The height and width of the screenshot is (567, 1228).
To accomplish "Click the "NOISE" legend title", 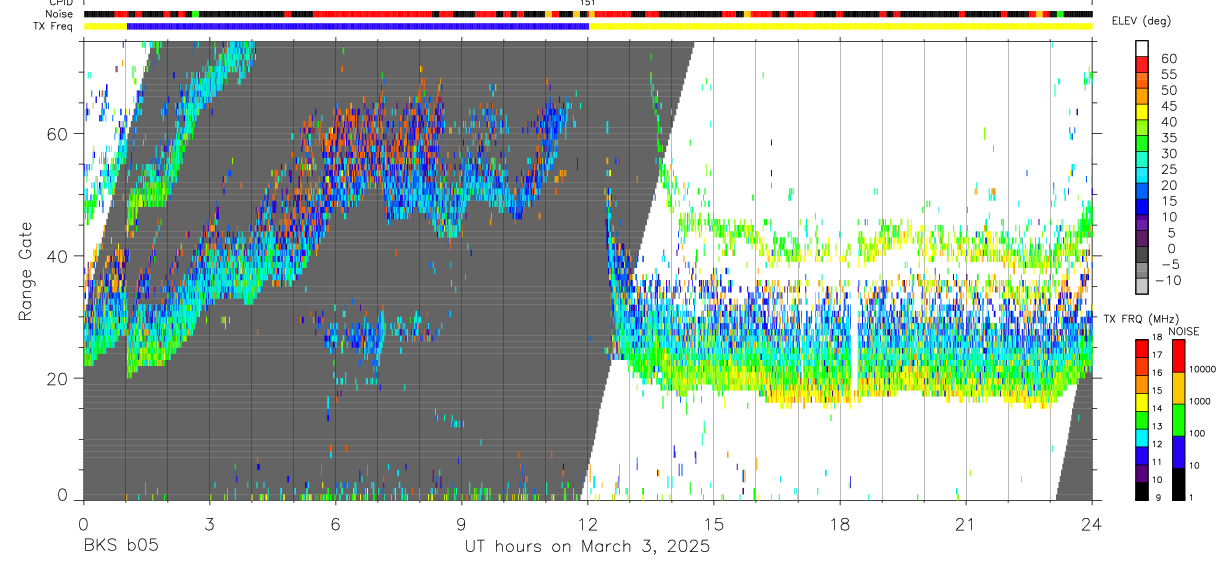I will click(x=1184, y=332).
